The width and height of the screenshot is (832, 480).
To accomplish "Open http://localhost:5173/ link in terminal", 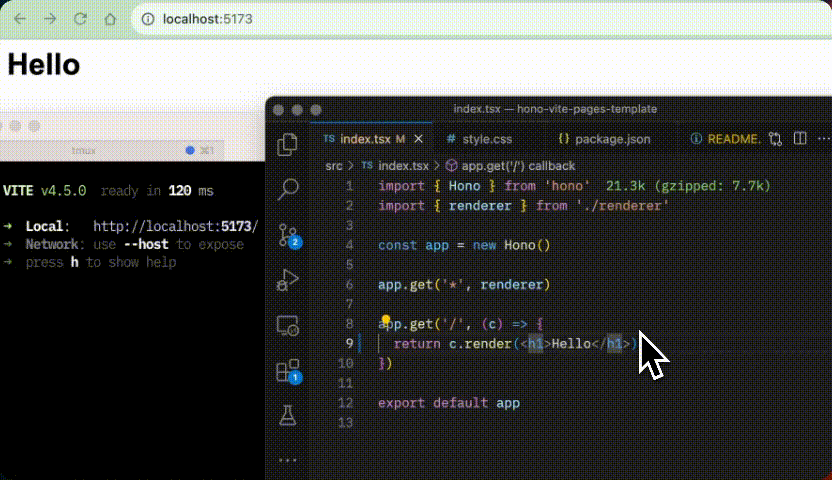I will click(x=176, y=226).
